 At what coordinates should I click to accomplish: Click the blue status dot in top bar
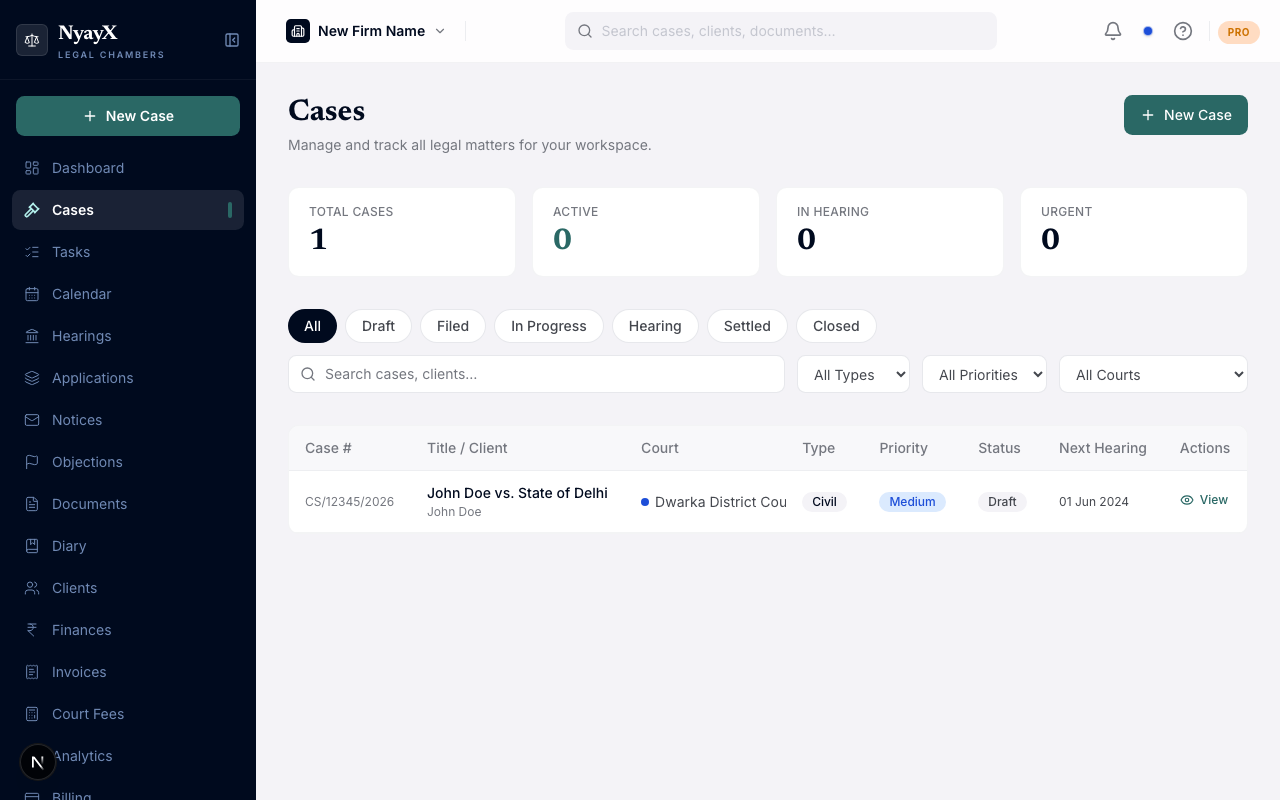click(x=1148, y=31)
